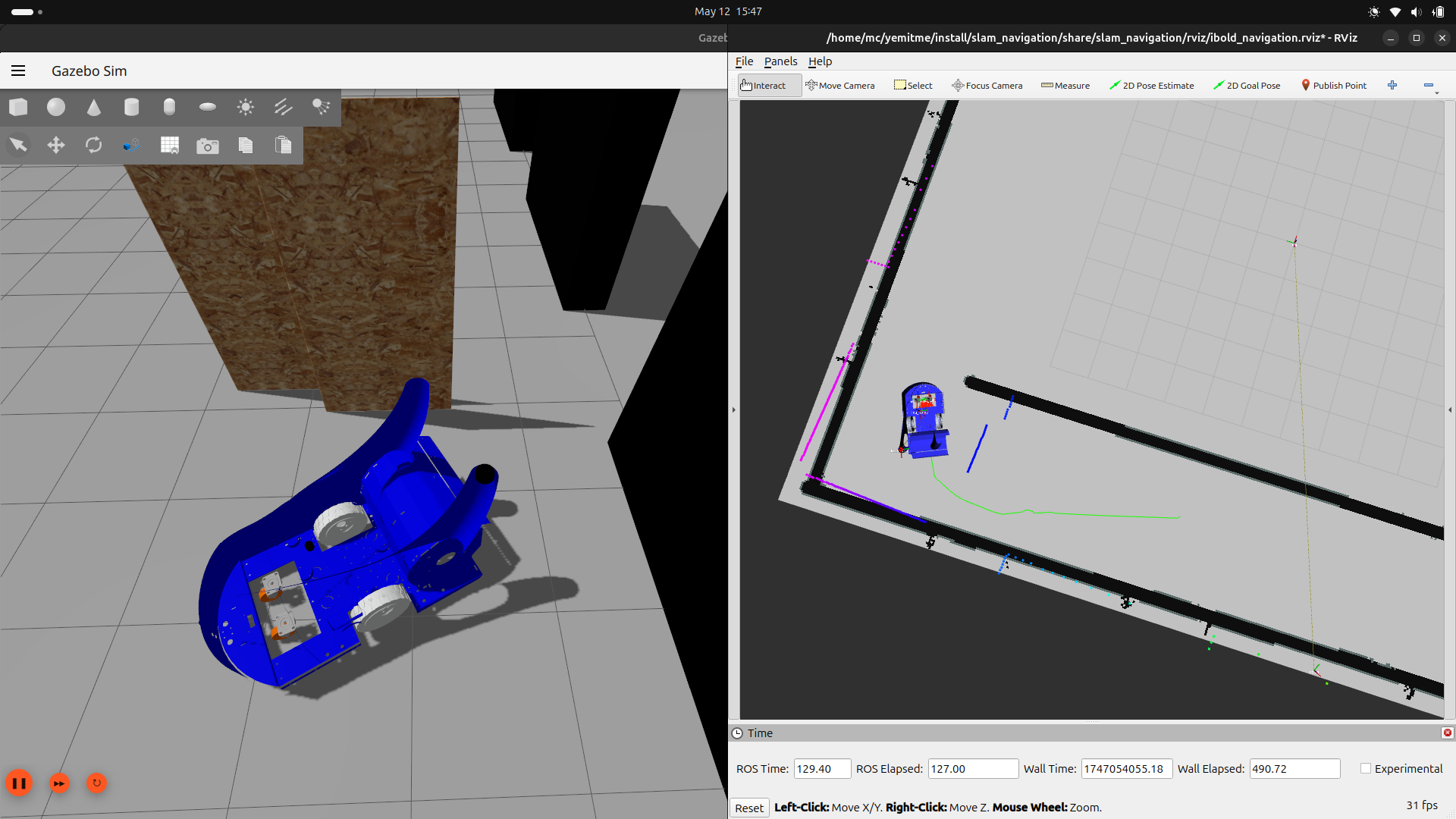The height and width of the screenshot is (819, 1456).
Task: Select the translate mode tool
Action: pyautogui.click(x=56, y=145)
